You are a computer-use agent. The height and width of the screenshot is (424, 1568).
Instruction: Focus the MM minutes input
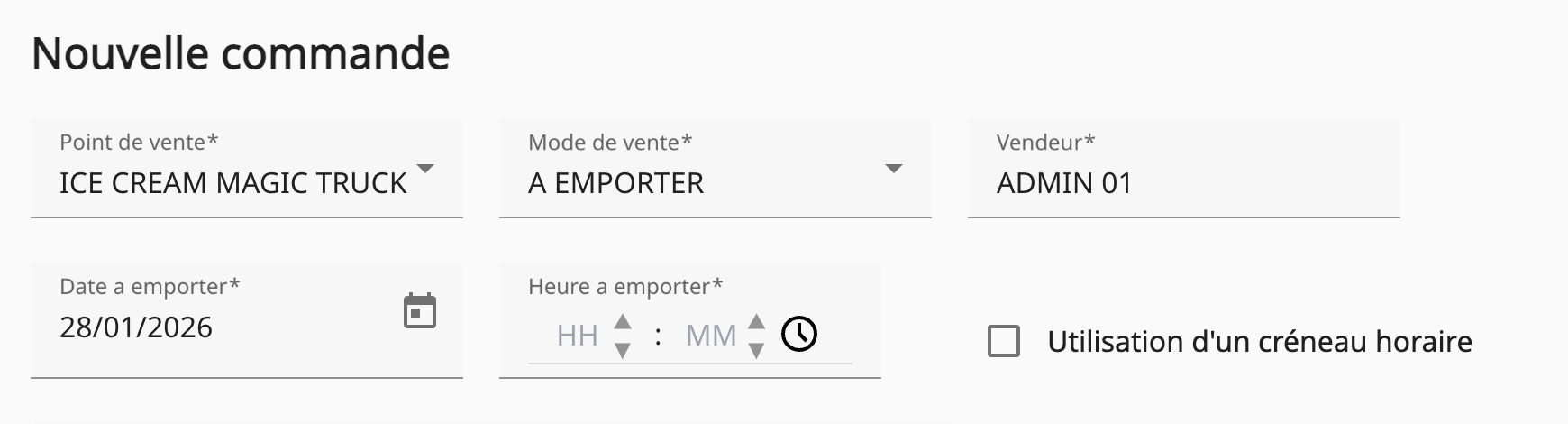[711, 336]
